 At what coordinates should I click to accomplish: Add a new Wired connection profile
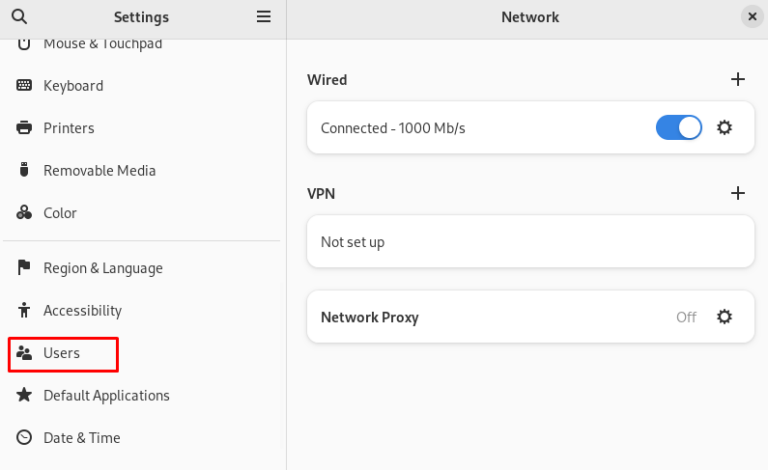[x=738, y=79]
